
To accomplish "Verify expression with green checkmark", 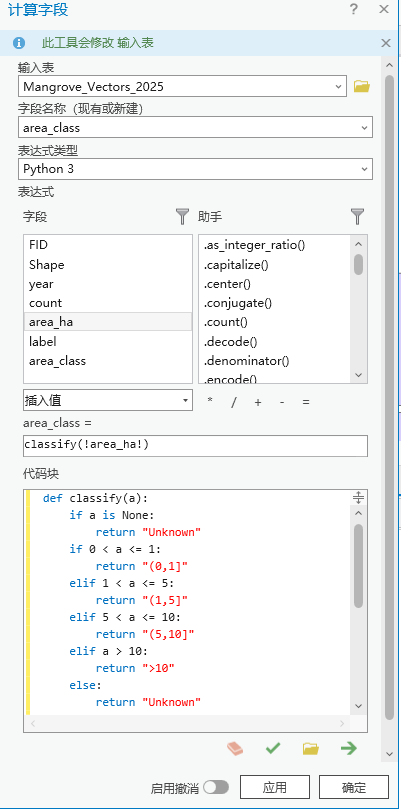I will coord(273,748).
